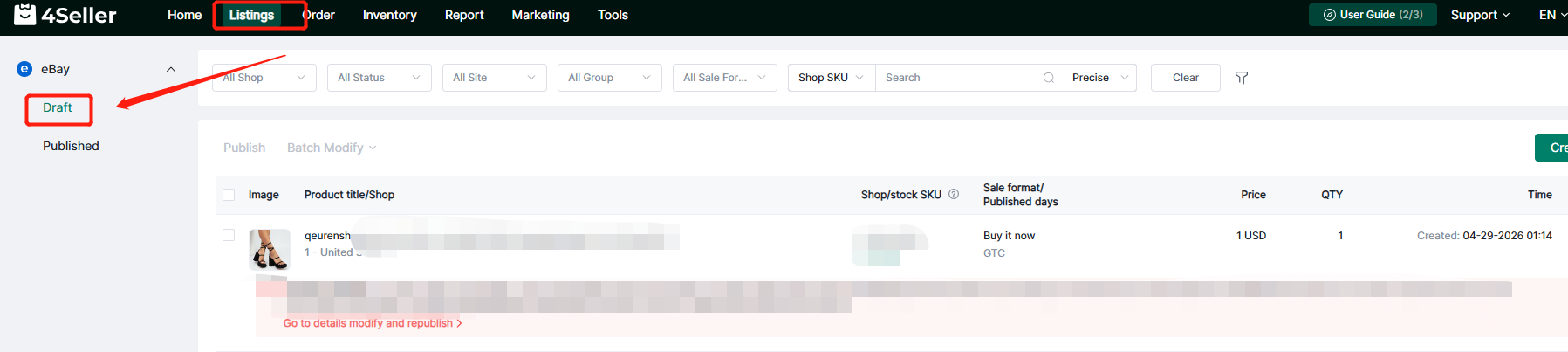Collapse the eBay sidebar section
Screen dimensions: 1568x352
tap(171, 69)
